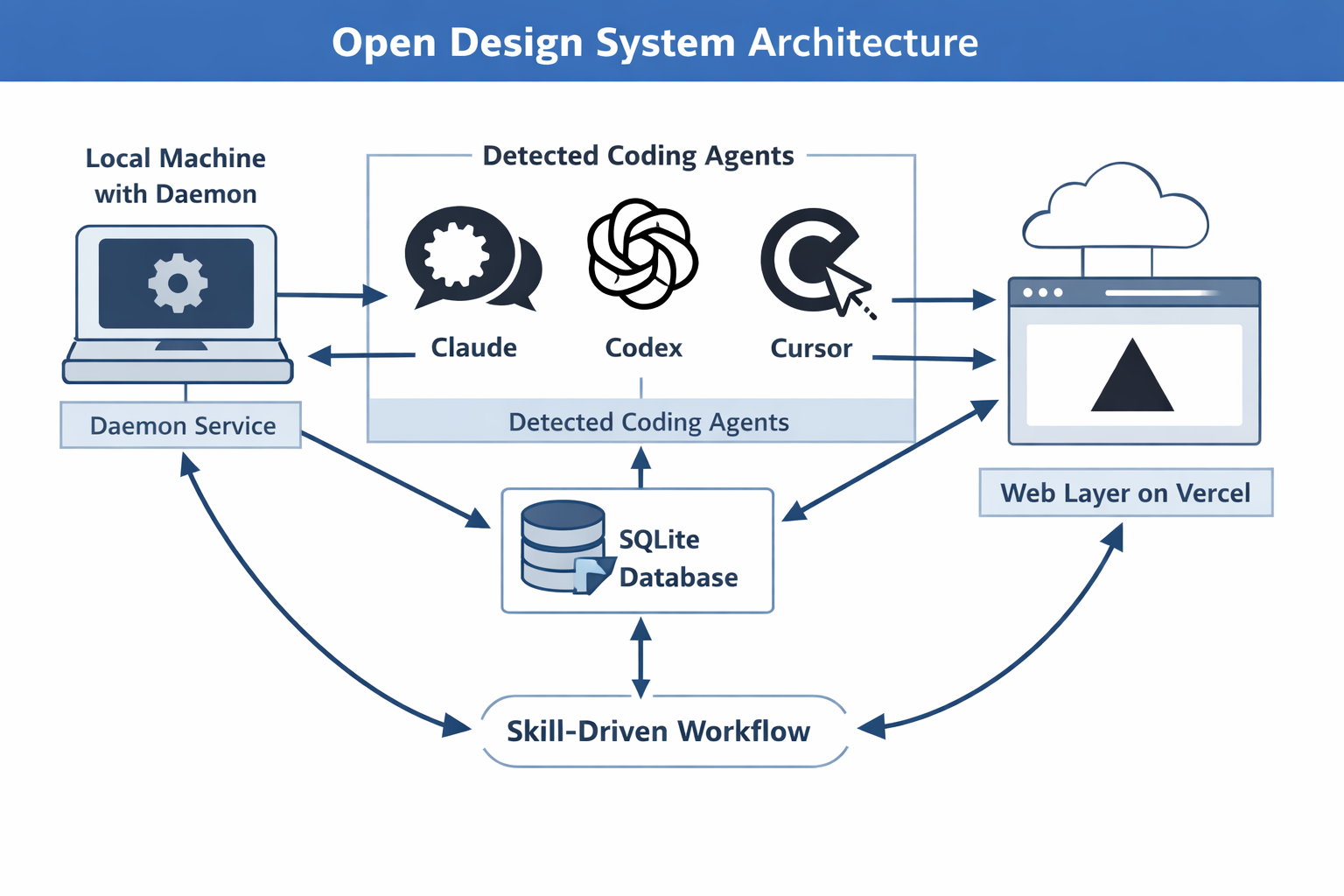Click the Daemon Service box
The image size is (1344, 896).
pyautogui.click(x=181, y=425)
